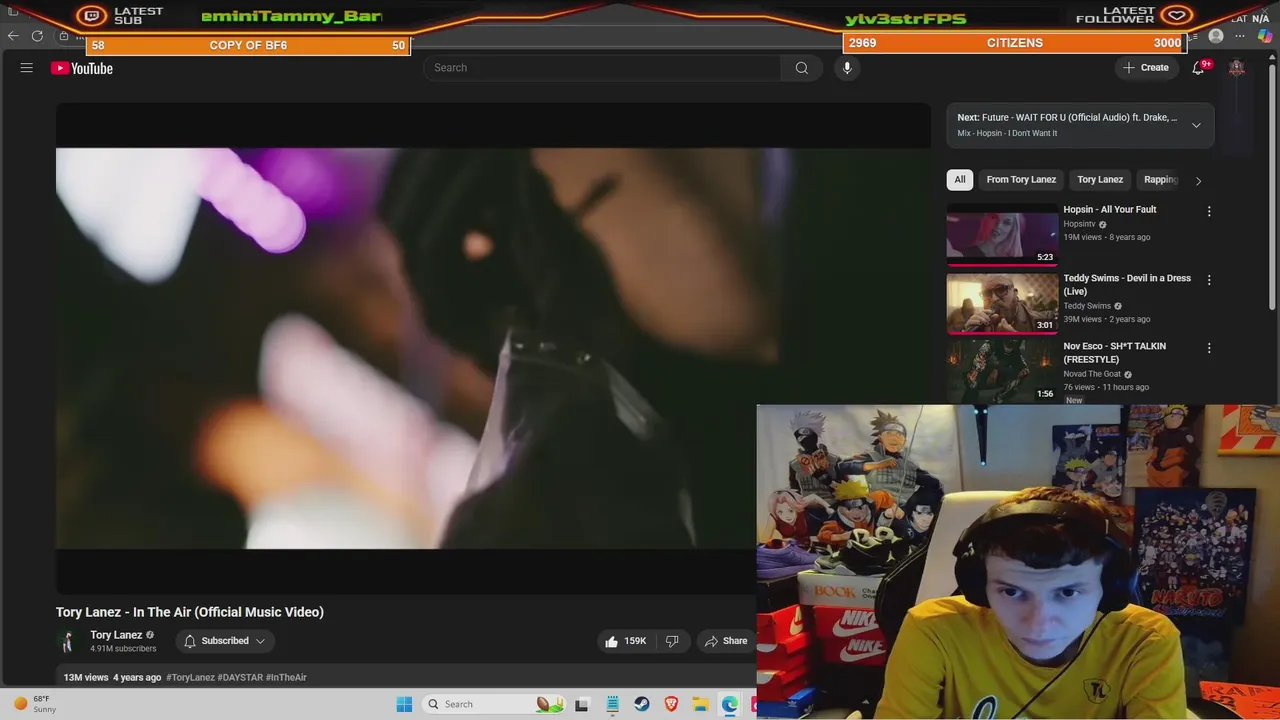Viewport: 1280px width, 720px height.
Task: Share the video
Action: 726,641
